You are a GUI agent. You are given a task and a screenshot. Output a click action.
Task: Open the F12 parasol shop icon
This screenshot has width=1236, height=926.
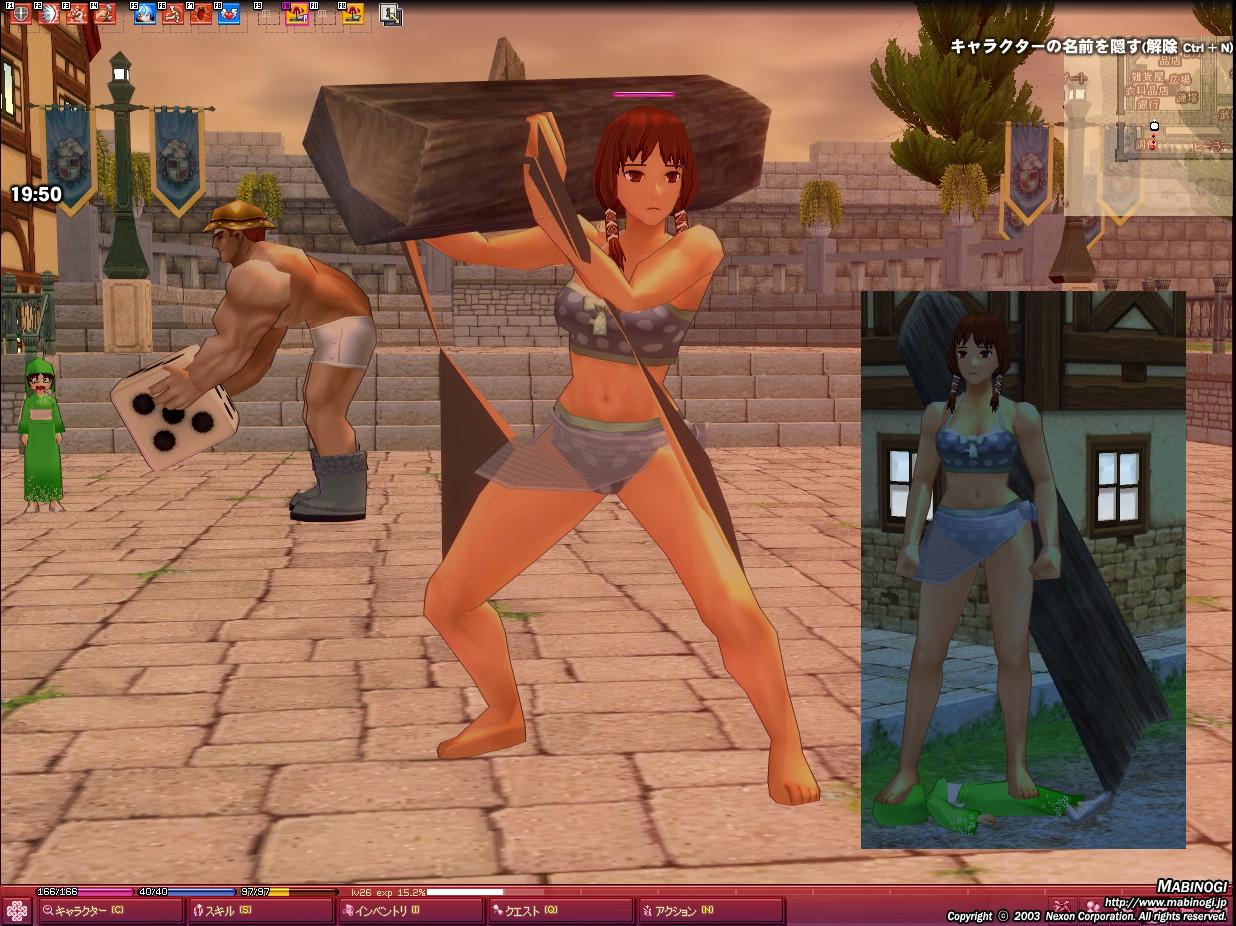coord(353,14)
